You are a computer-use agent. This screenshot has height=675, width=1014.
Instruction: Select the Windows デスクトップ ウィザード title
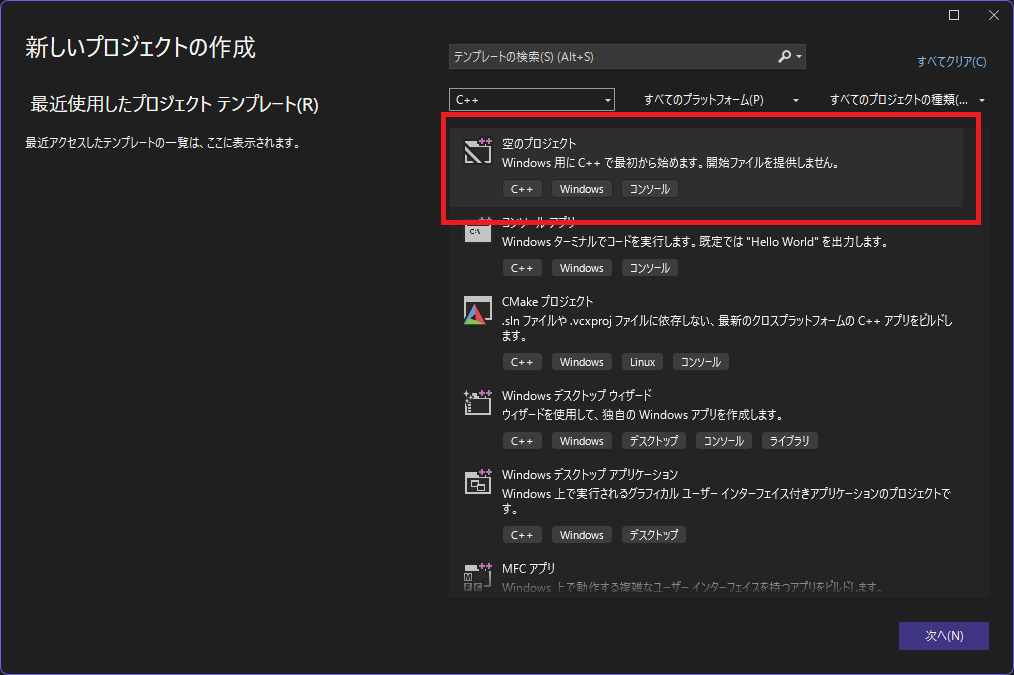pos(576,395)
